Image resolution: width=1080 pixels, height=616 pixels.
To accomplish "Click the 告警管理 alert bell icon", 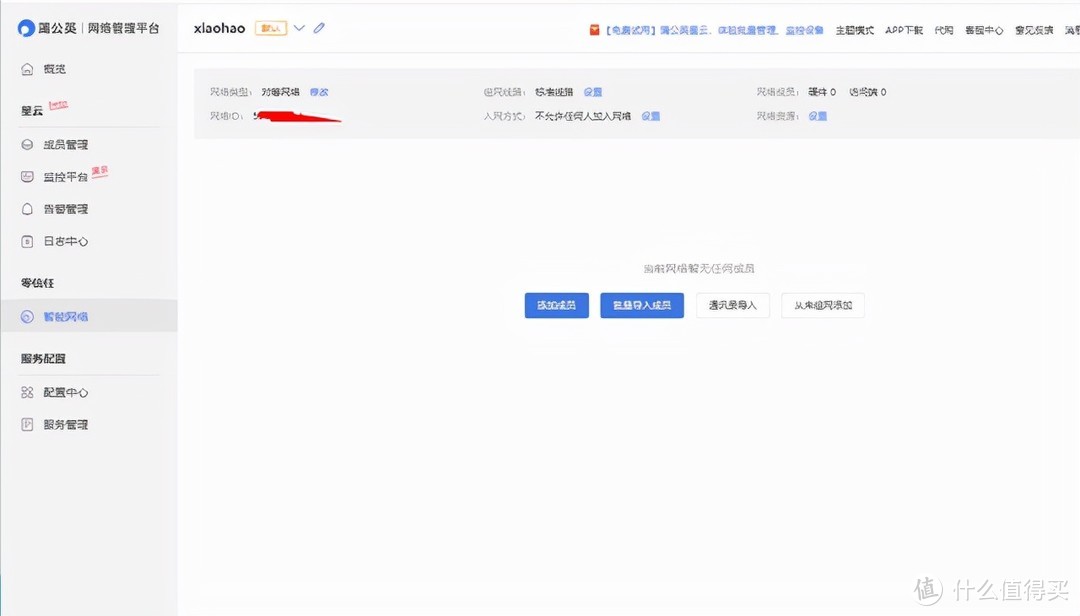I will [28, 208].
